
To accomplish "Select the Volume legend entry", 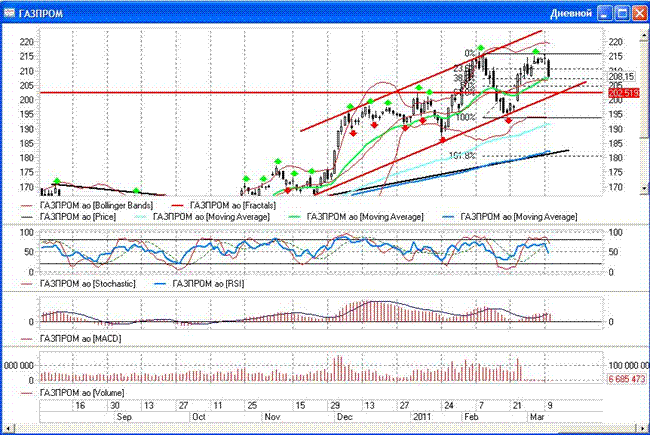I will [73, 393].
